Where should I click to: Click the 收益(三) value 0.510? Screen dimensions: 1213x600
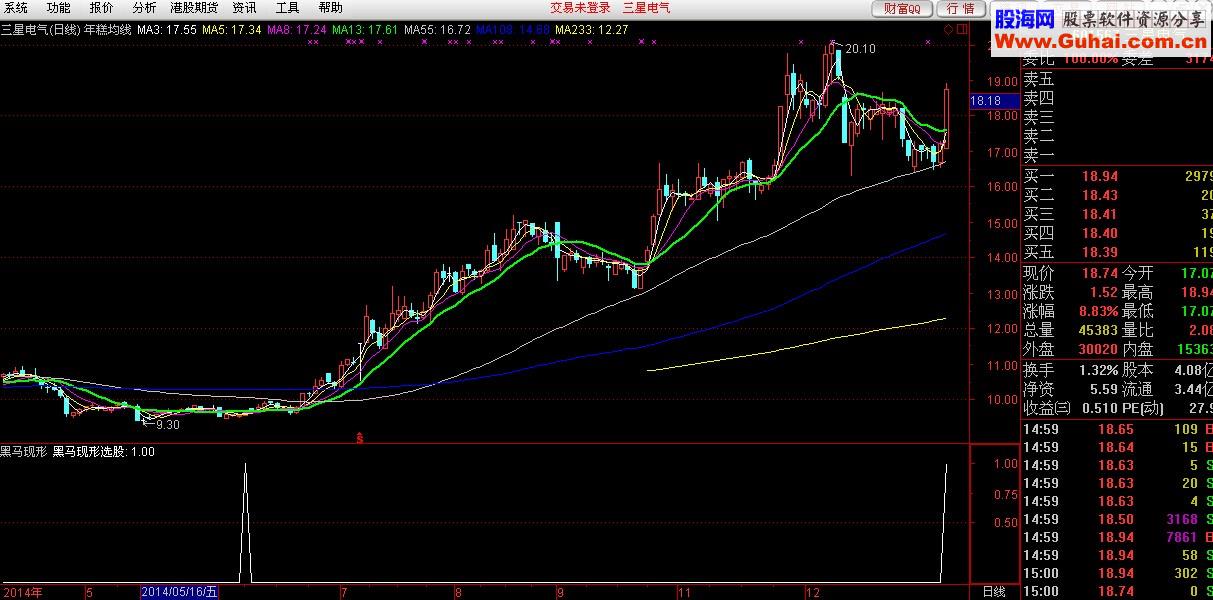point(1098,407)
